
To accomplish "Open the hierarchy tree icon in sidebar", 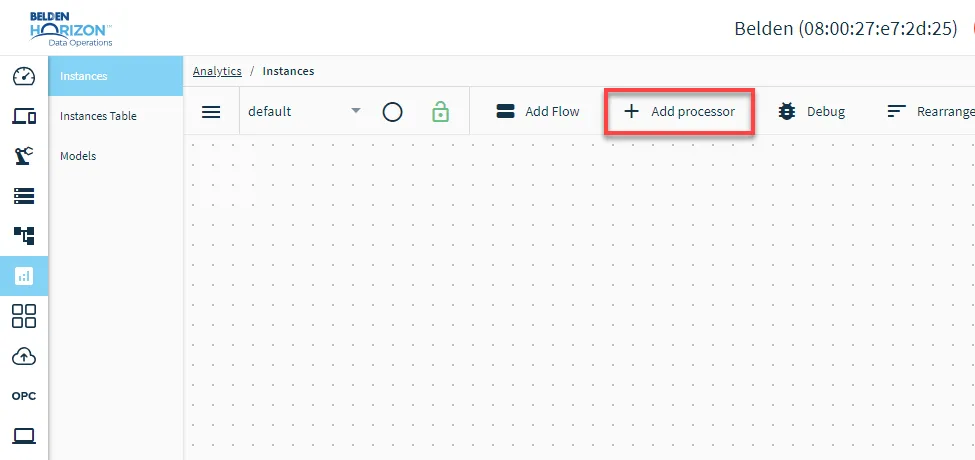I will [24, 236].
